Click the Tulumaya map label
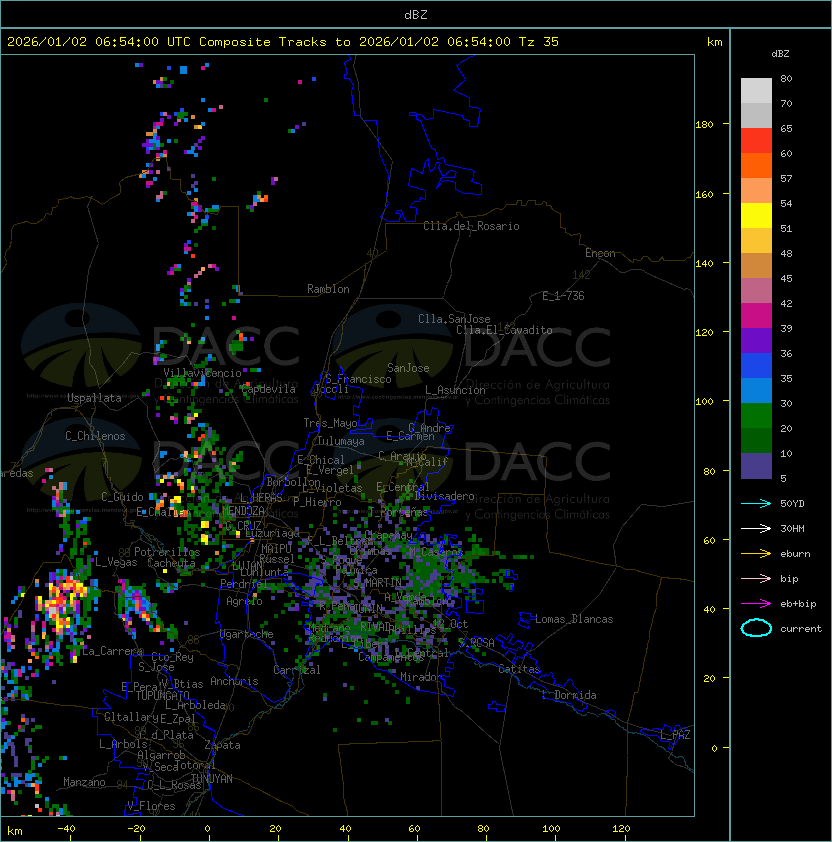 [341, 441]
